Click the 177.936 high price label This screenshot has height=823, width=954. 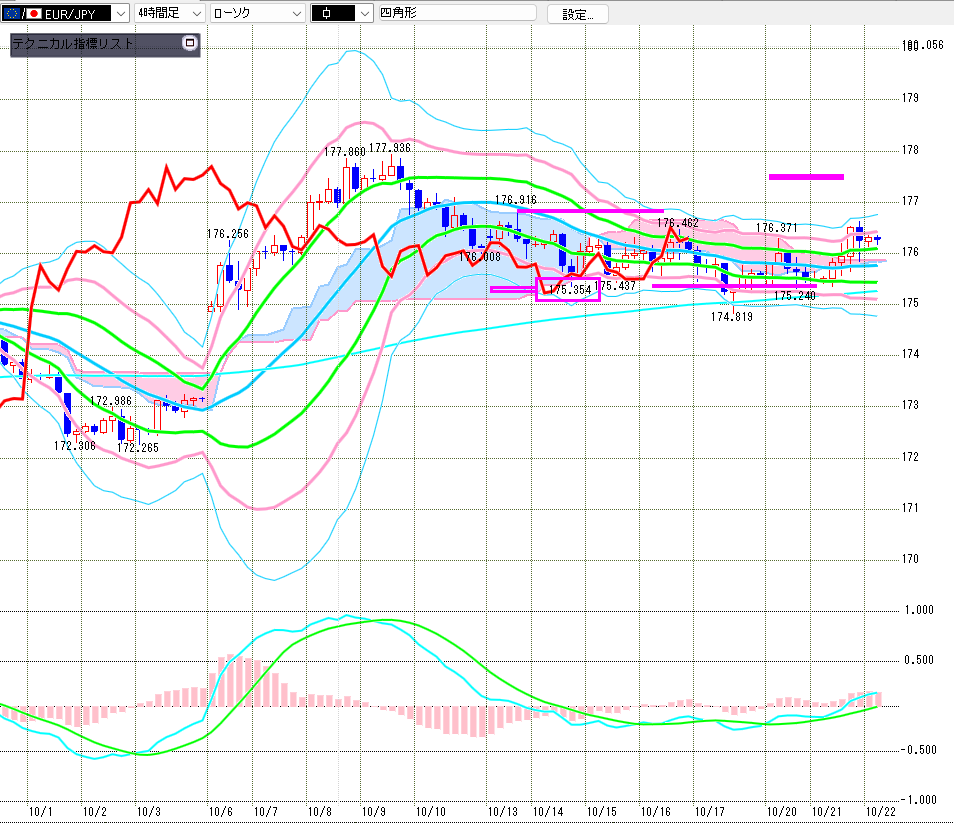pyautogui.click(x=390, y=148)
